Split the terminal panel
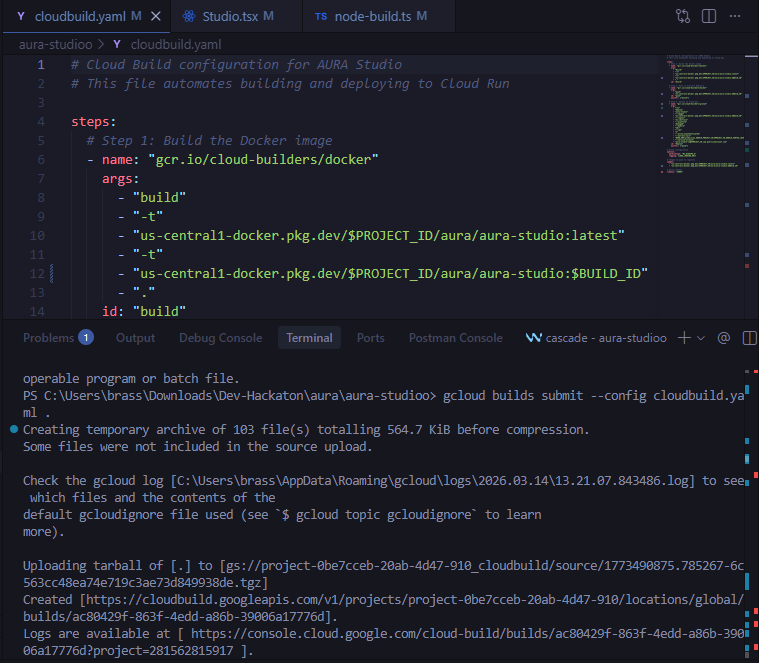Image resolution: width=759 pixels, height=663 pixels. (749, 338)
